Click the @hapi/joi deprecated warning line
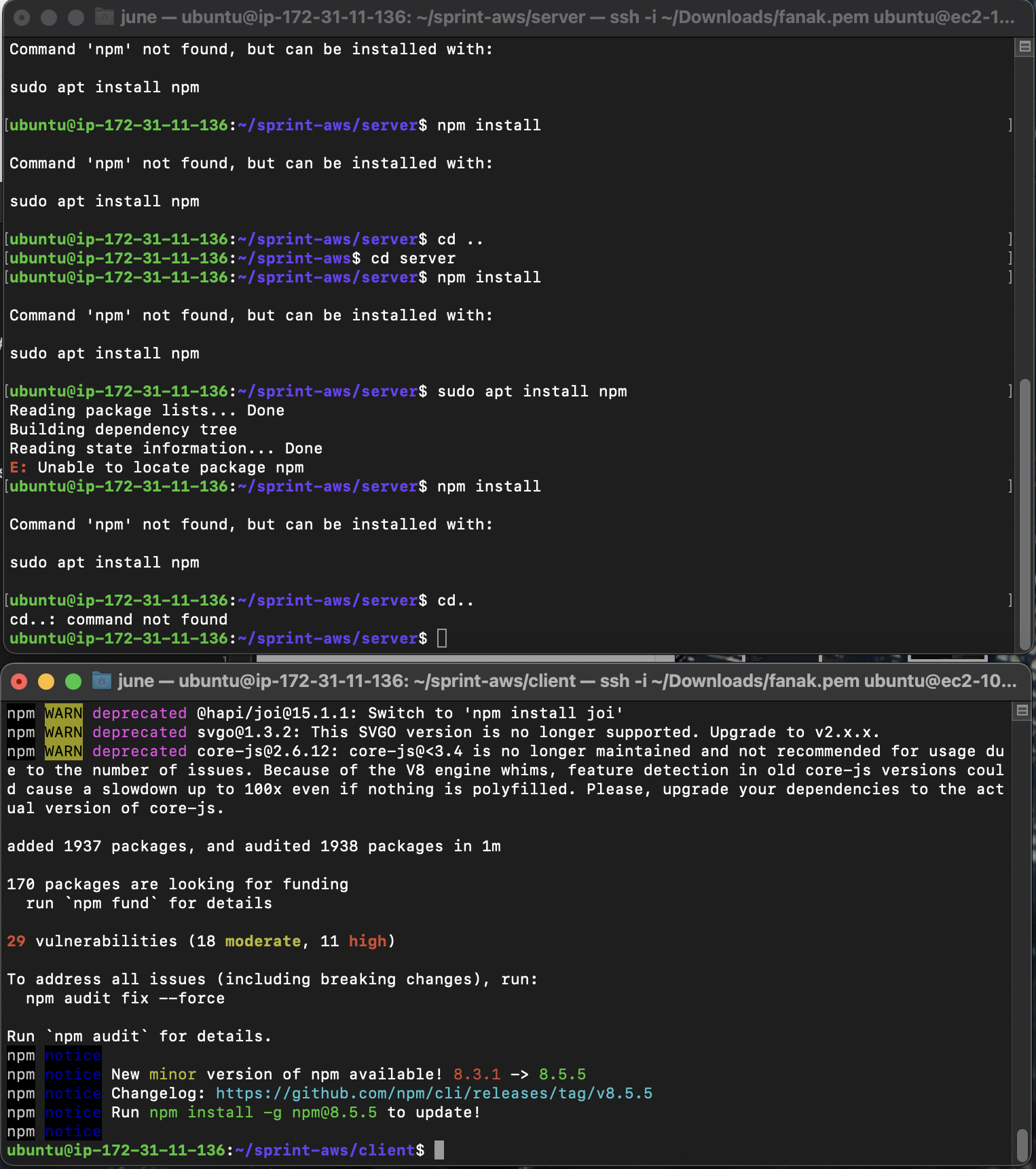The height and width of the screenshot is (1169, 1036). click(316, 713)
